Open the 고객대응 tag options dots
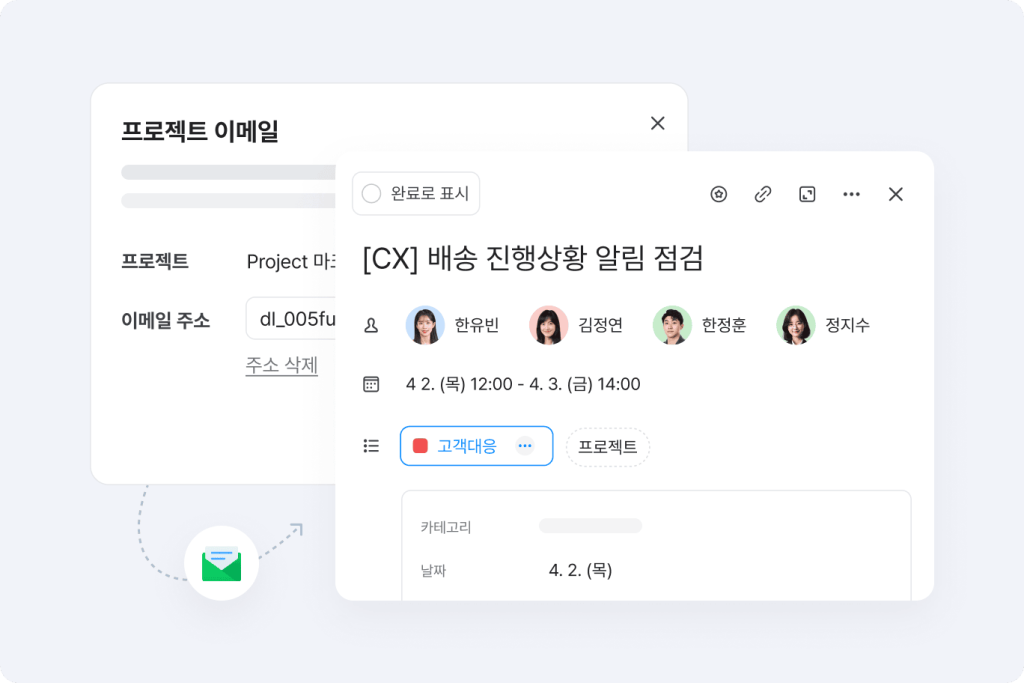1024x683 pixels. coord(525,446)
